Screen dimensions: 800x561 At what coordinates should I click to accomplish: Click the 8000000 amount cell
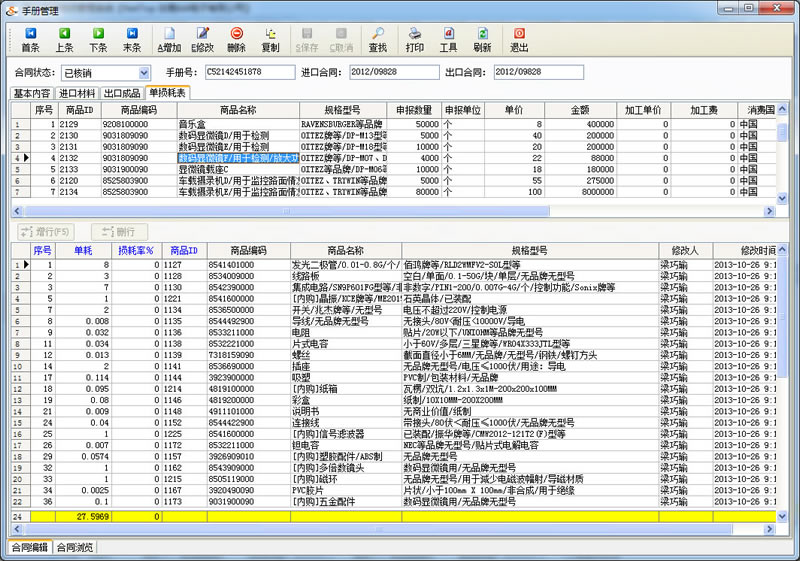580,192
